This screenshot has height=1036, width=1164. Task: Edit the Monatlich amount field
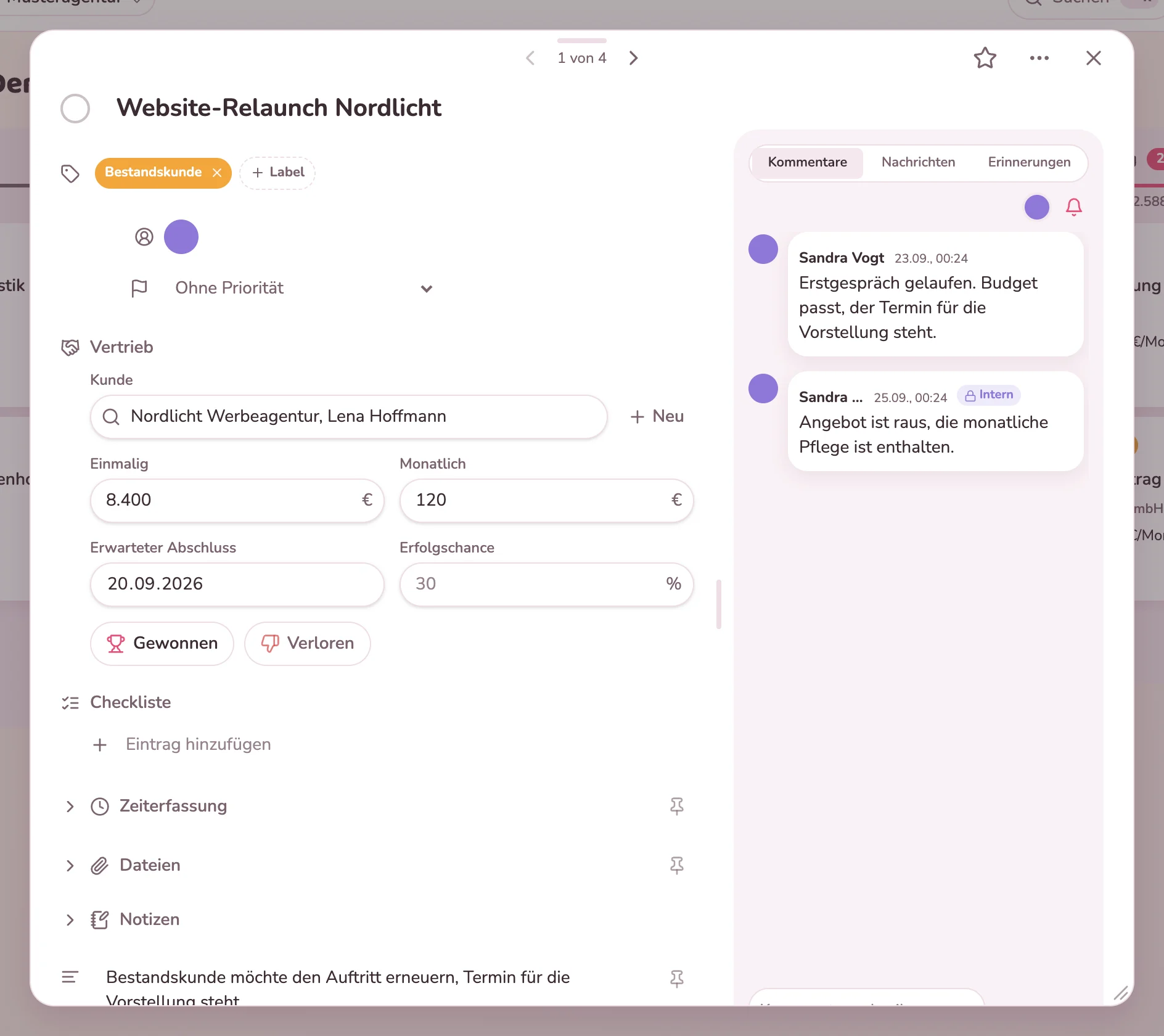coord(547,500)
